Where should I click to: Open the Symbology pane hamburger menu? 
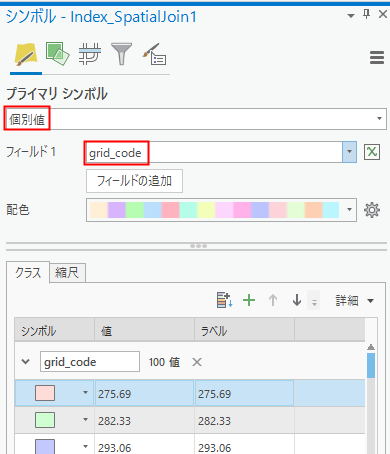click(x=377, y=58)
